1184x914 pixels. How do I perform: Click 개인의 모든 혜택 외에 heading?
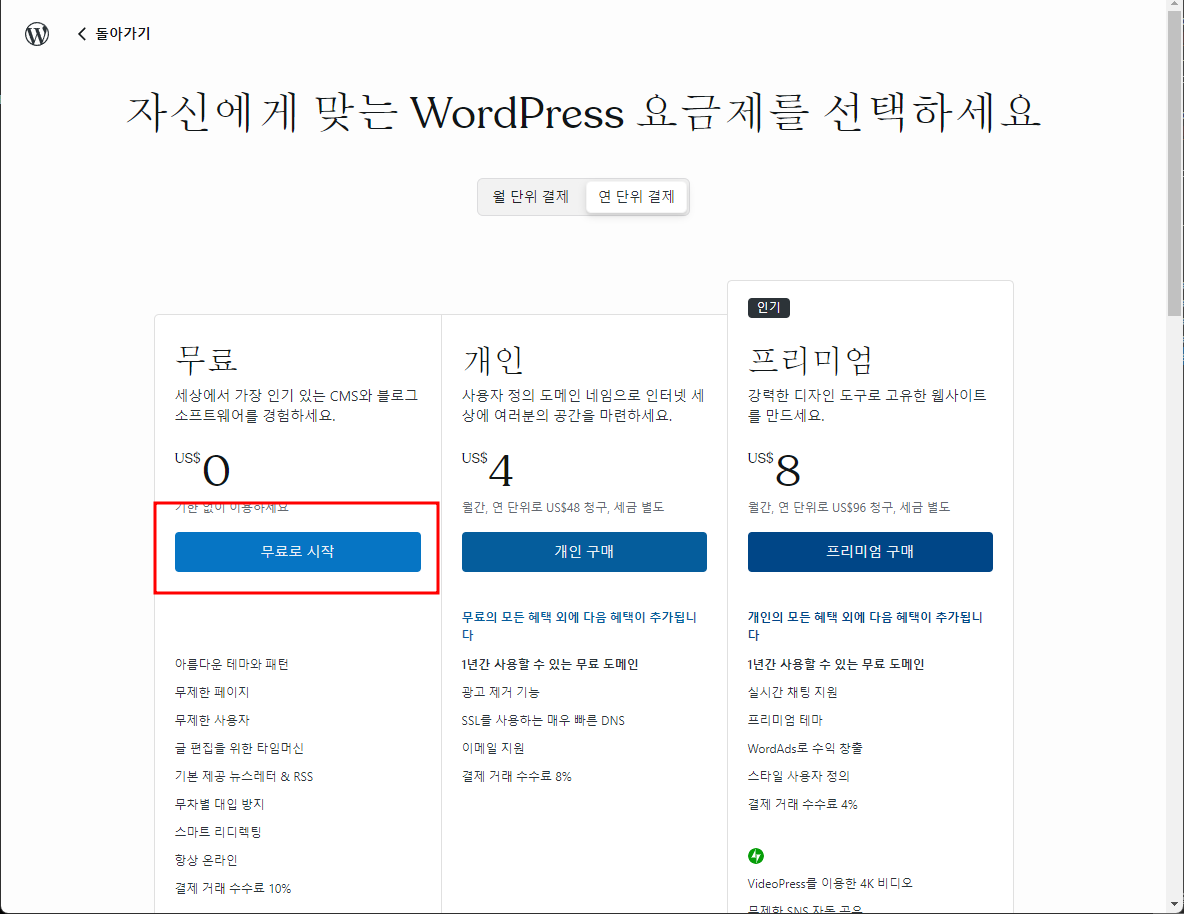[x=865, y=625]
